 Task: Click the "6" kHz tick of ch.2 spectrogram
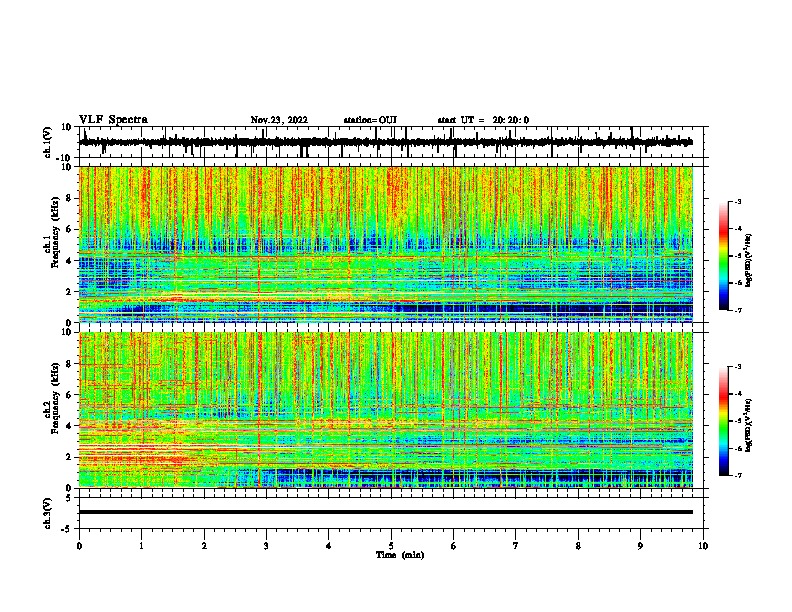[x=71, y=395]
